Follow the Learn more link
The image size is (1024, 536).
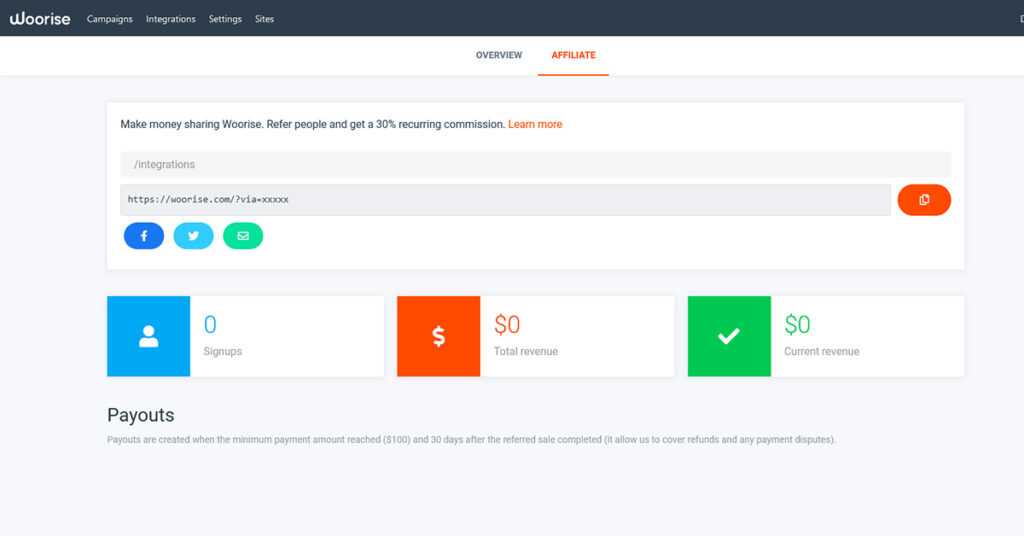[x=535, y=124]
